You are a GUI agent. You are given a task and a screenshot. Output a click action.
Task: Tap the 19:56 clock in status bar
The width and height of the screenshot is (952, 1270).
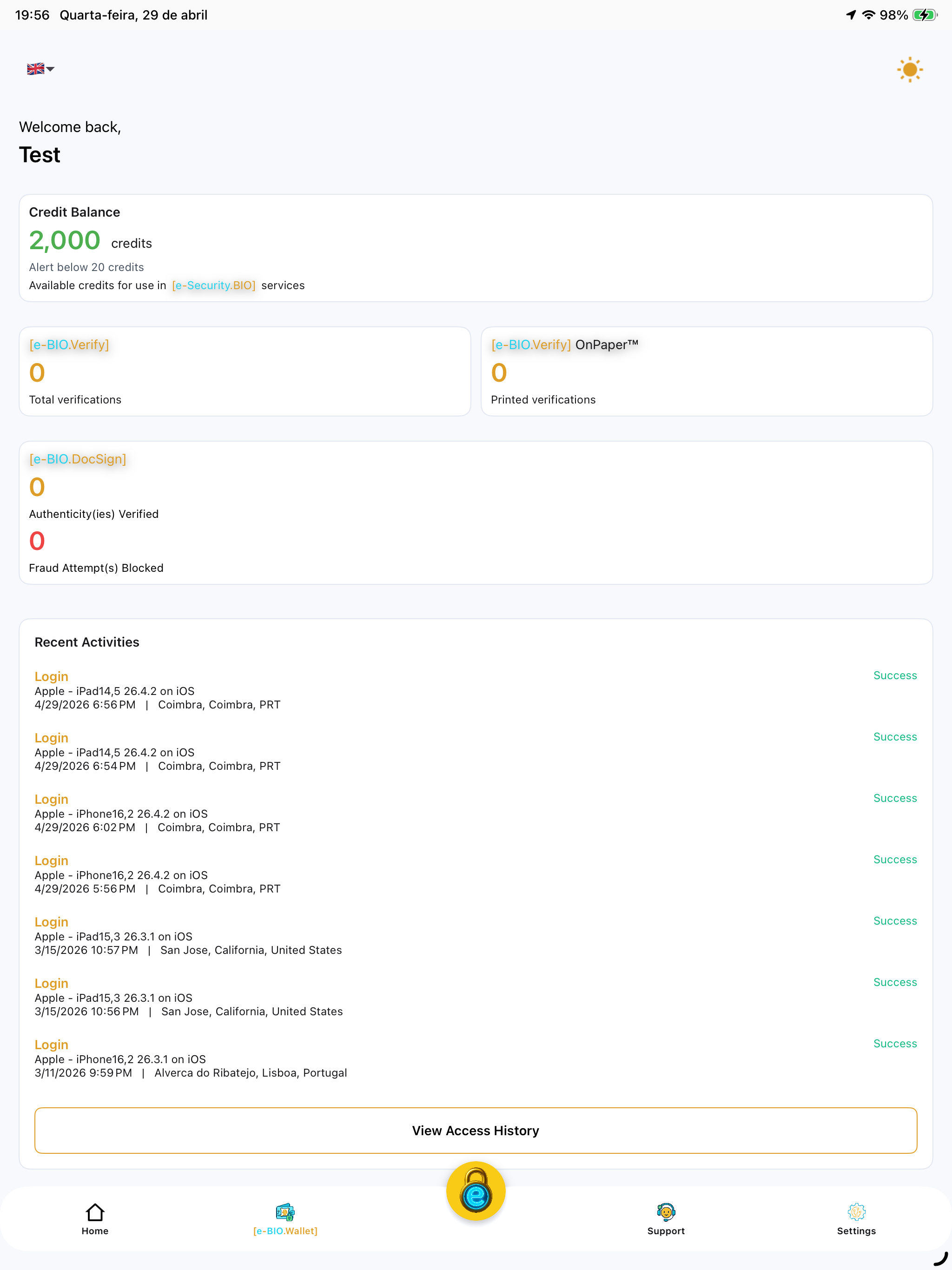[x=32, y=15]
